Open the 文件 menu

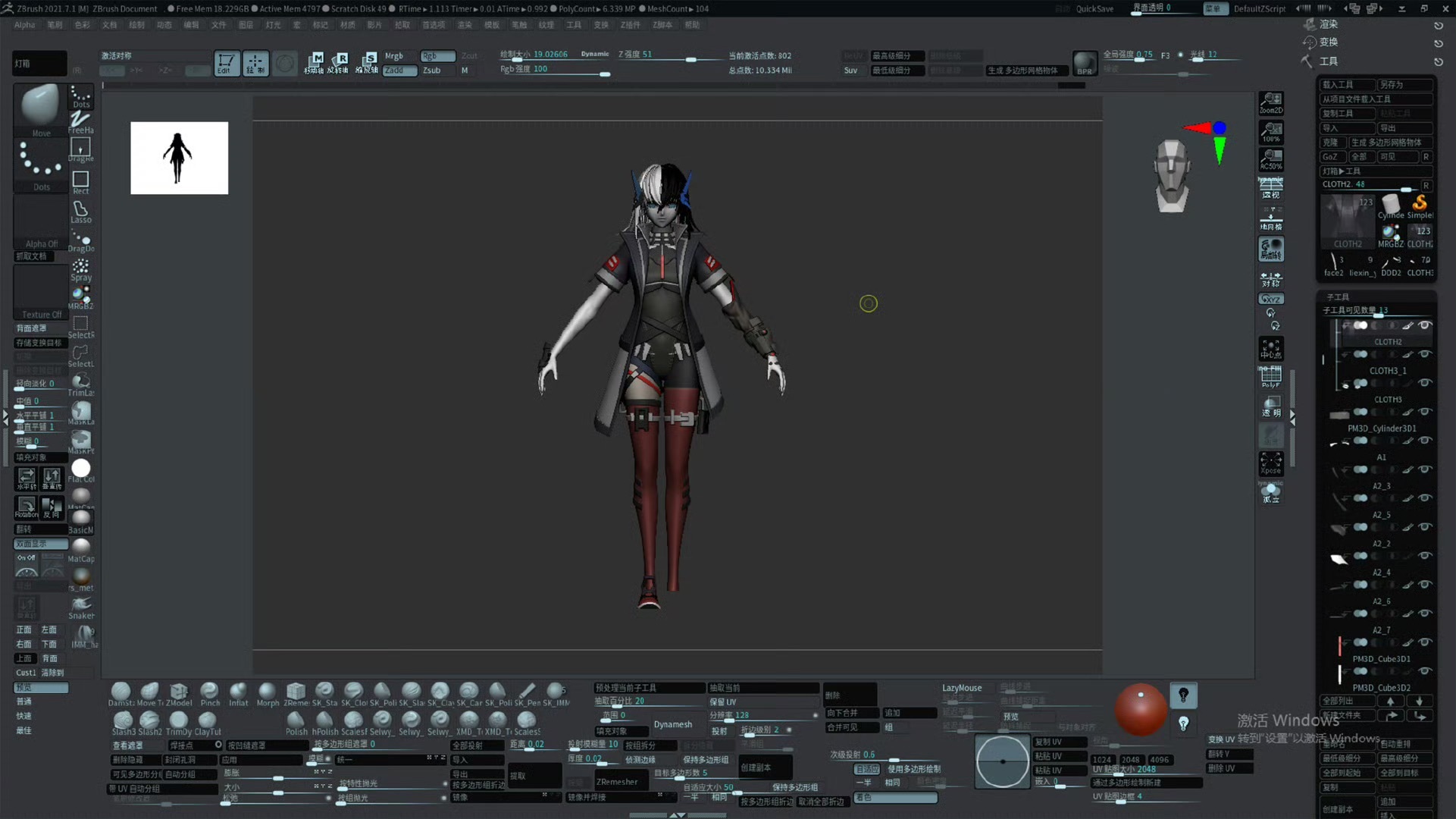point(218,25)
